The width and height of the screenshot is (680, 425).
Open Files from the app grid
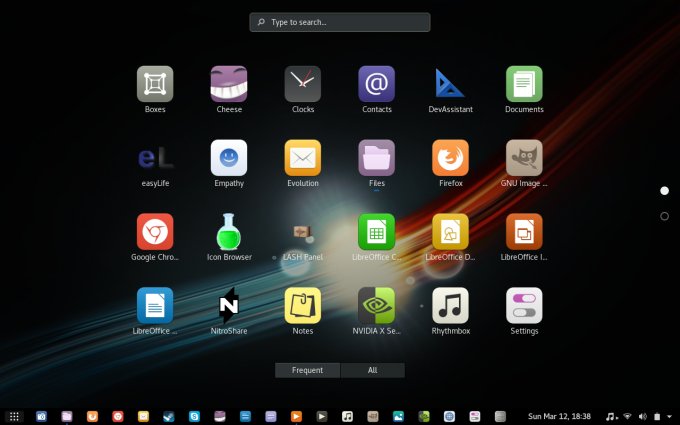point(376,158)
